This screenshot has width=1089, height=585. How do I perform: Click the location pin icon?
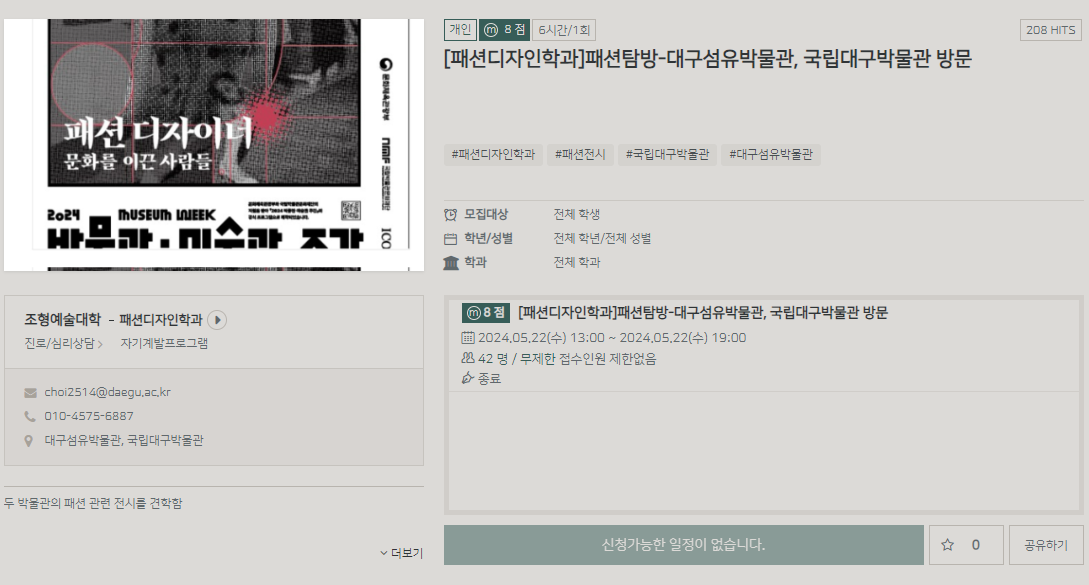(x=30, y=441)
